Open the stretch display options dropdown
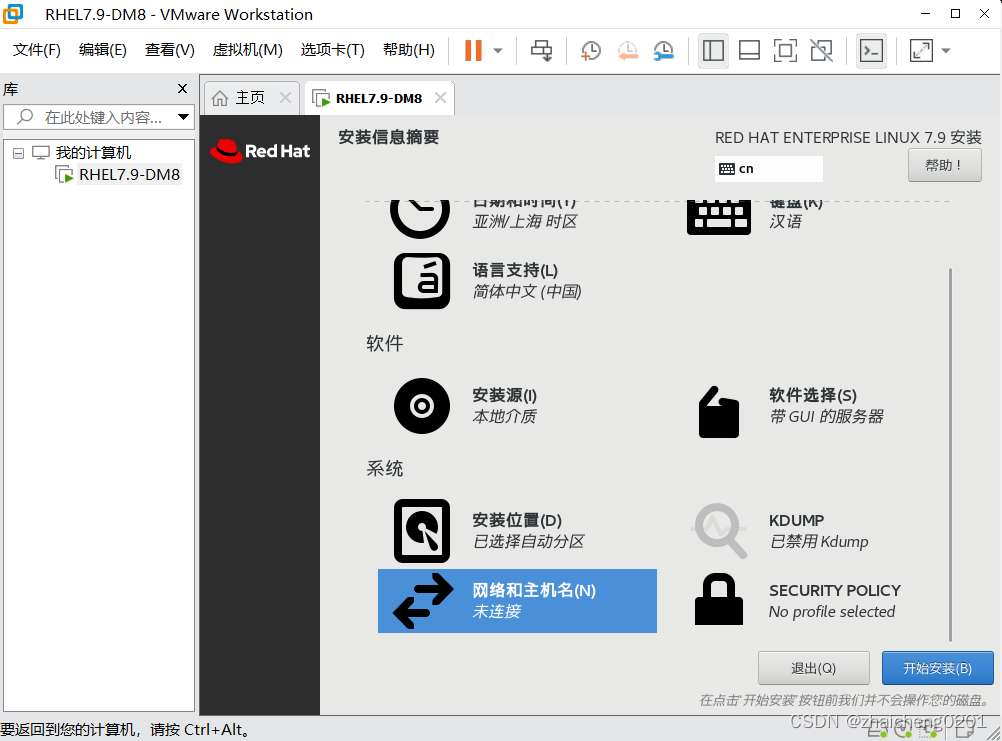 (x=946, y=50)
